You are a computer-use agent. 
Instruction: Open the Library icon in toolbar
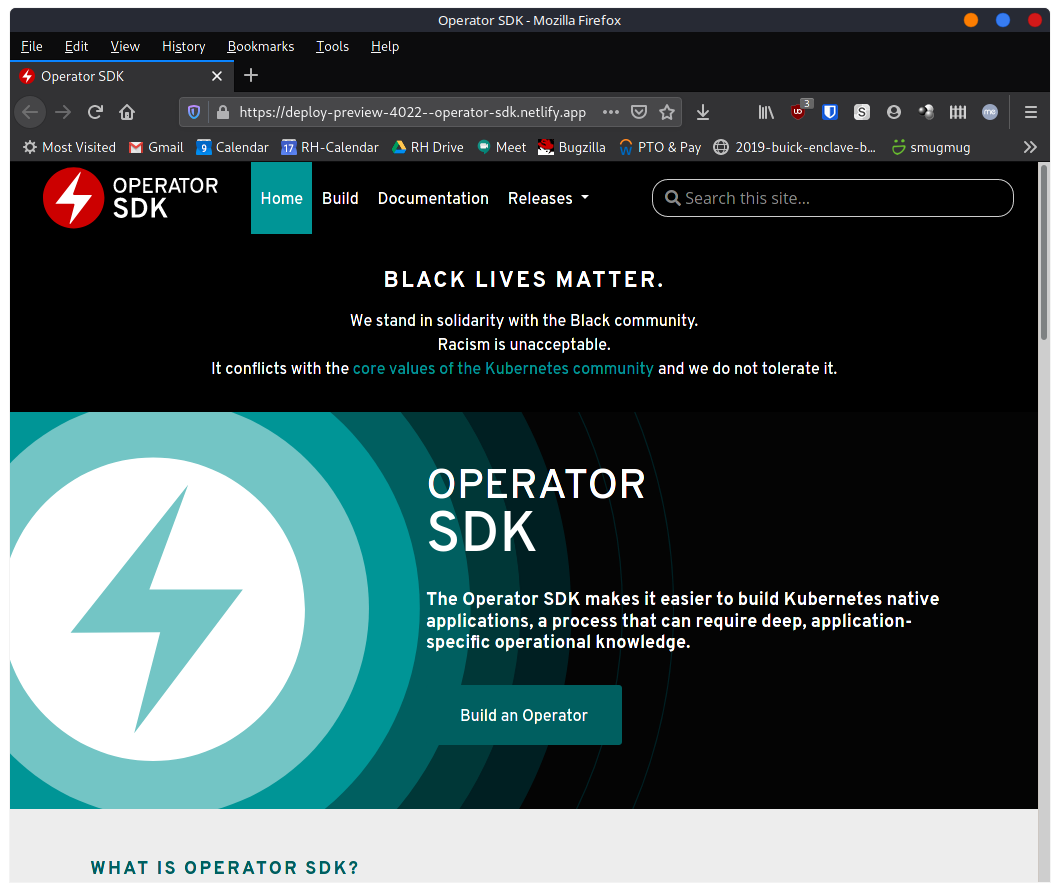(x=766, y=112)
